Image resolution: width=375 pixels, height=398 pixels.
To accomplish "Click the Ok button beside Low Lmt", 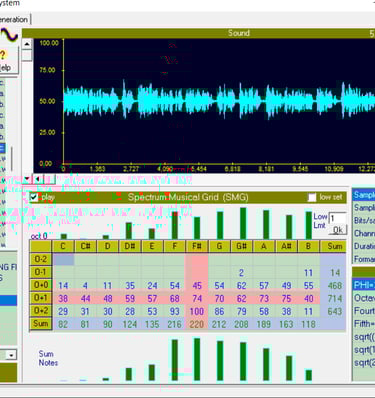I will click(338, 230).
